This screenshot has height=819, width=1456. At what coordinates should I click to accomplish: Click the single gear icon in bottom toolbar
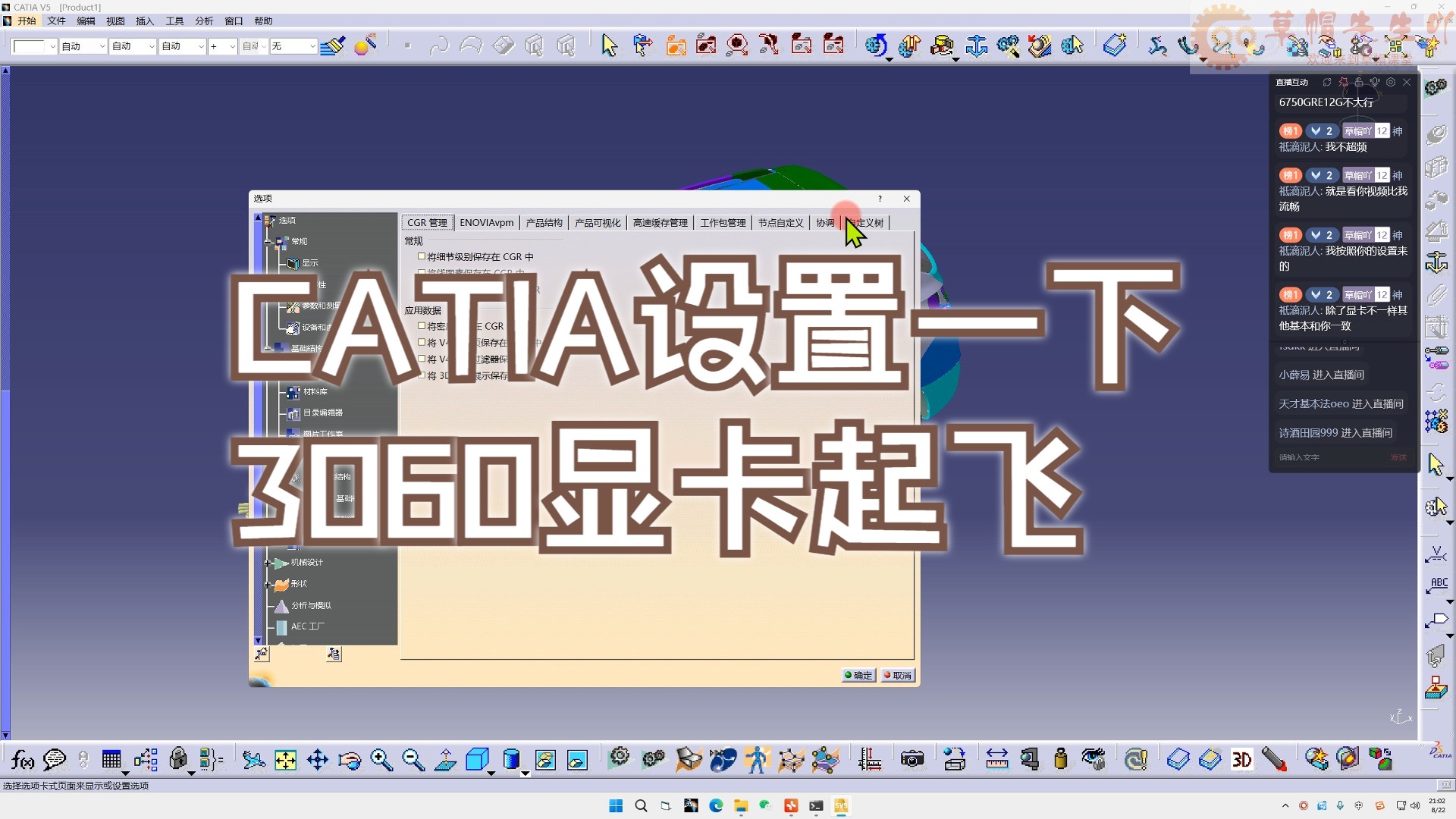pyautogui.click(x=620, y=758)
